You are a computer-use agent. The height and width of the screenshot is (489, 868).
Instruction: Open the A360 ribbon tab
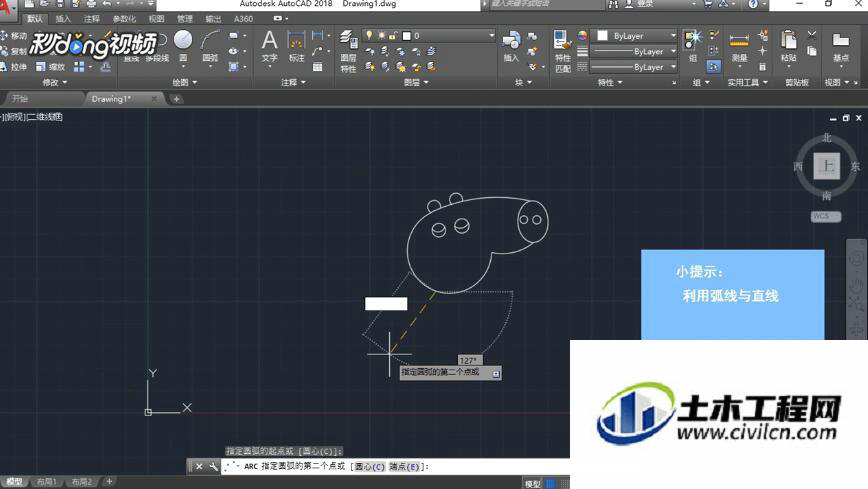click(x=244, y=19)
